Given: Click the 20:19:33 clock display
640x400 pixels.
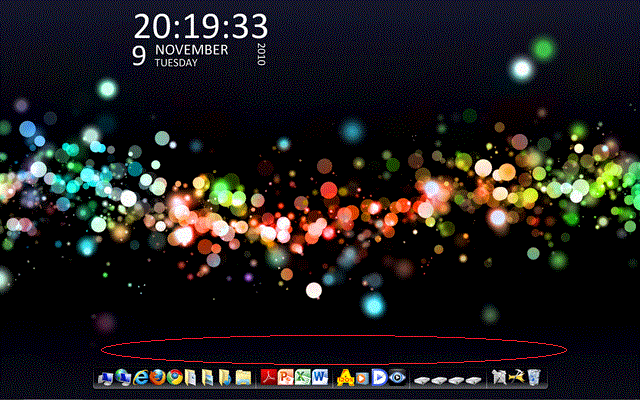Looking at the screenshot, I should coord(201,27).
